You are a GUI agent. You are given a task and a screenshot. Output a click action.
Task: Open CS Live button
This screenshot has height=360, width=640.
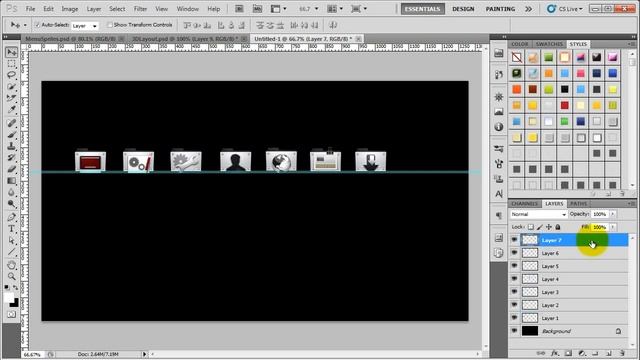click(x=565, y=9)
